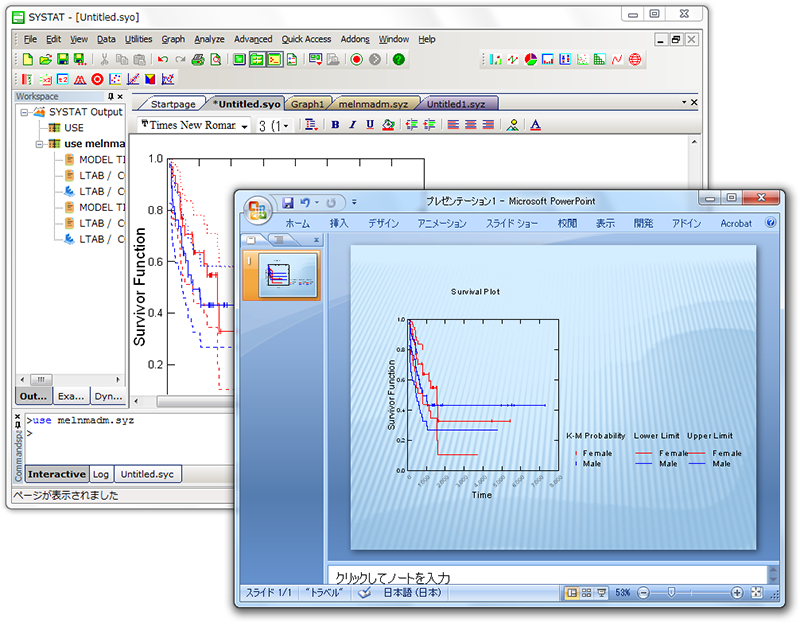
Task: Click the Undo icon in SYSTAT toolbar
Action: click(x=163, y=60)
